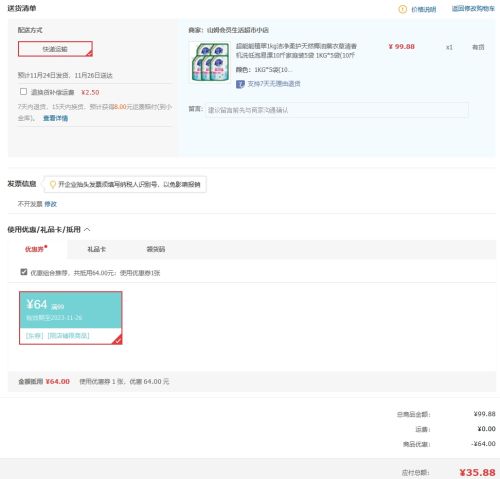Collapse the coupon/gift card/deduction section
The height and width of the screenshot is (479, 500).
tap(87, 229)
